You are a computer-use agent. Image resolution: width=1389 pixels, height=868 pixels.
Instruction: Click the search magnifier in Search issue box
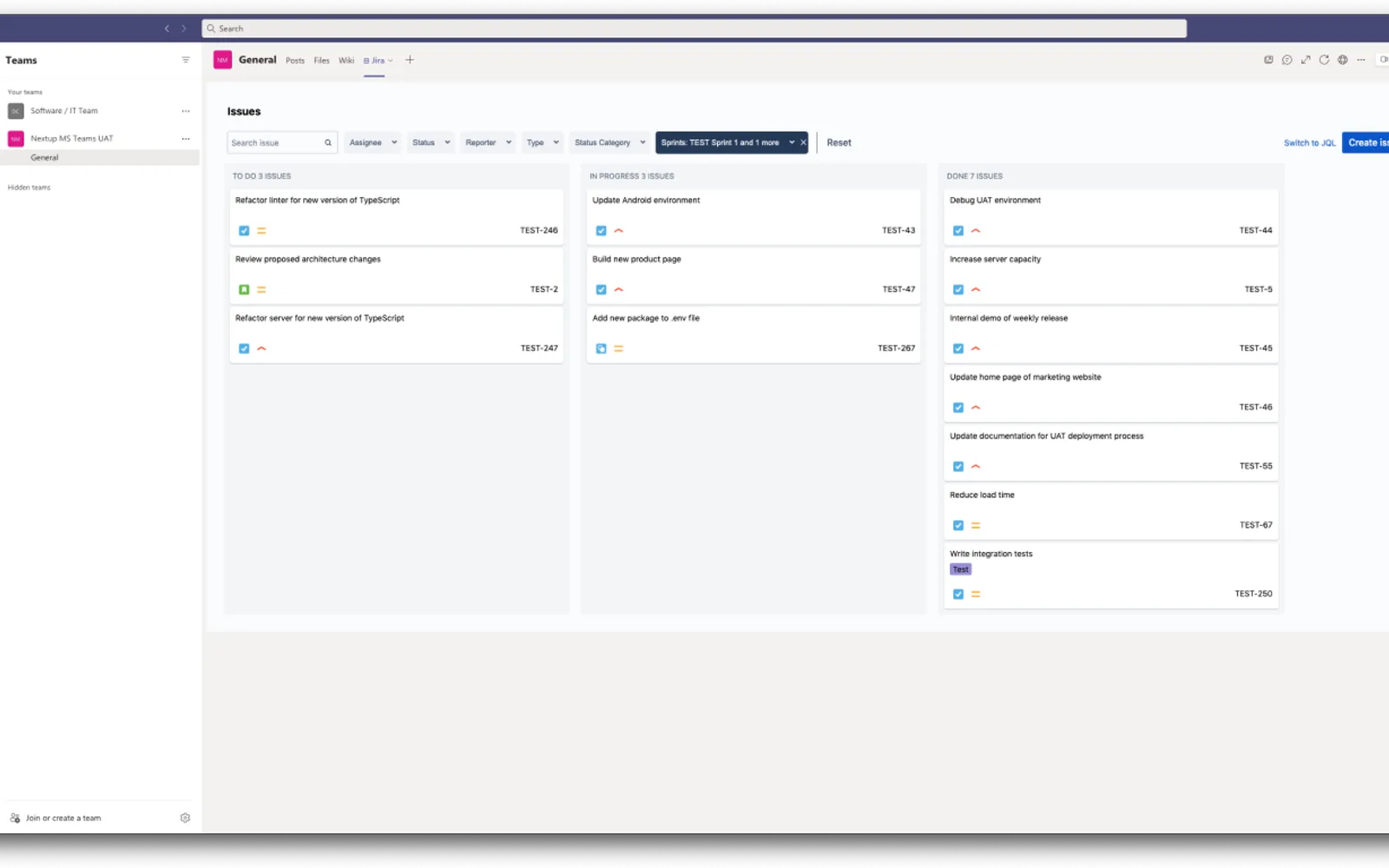tap(328, 142)
